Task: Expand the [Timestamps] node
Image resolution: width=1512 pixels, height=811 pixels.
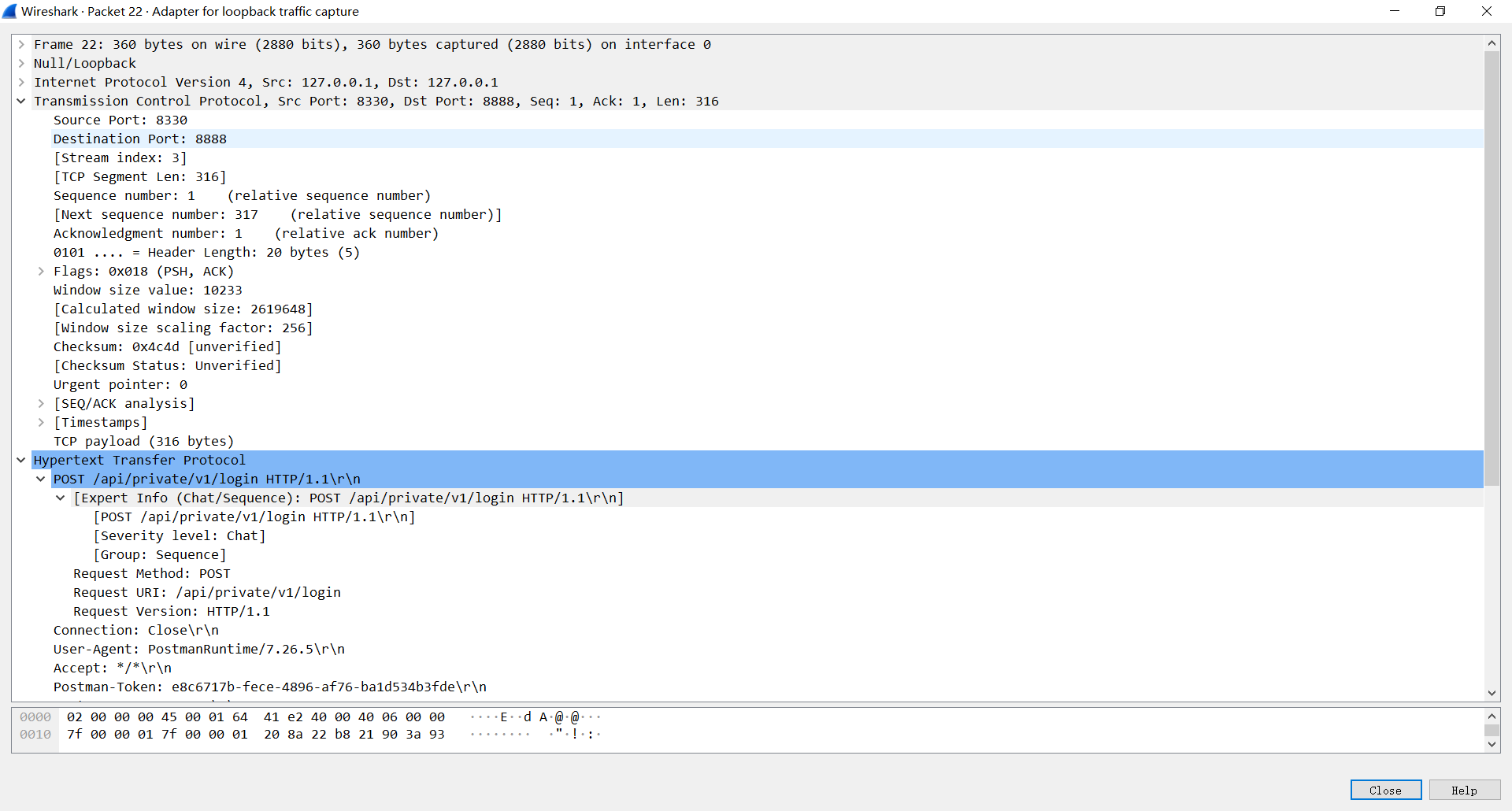Action: click(x=41, y=423)
